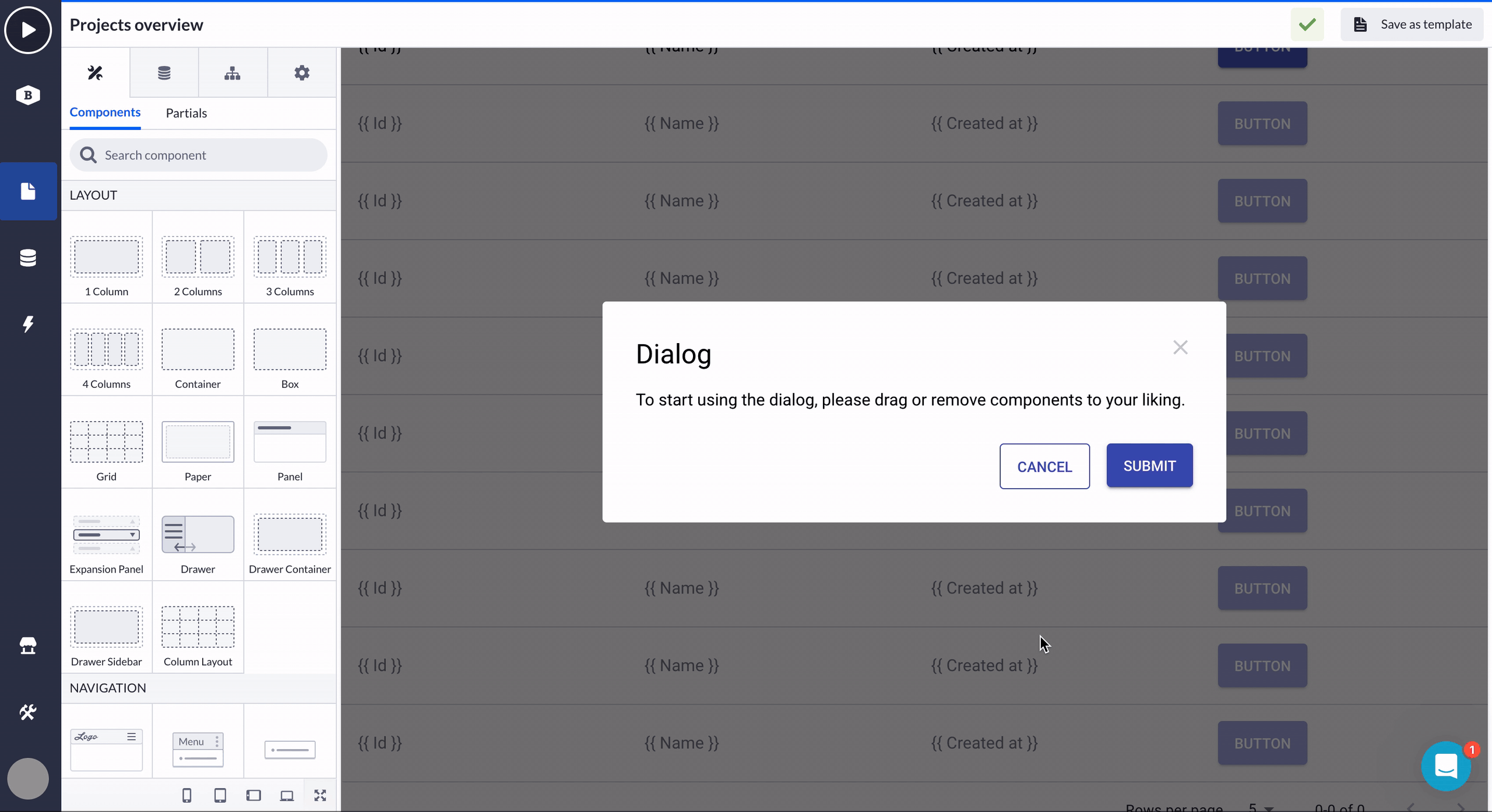Screen dimensions: 1492x812
Task: Select the 1 Column layout component
Action: pyautogui.click(x=107, y=257)
